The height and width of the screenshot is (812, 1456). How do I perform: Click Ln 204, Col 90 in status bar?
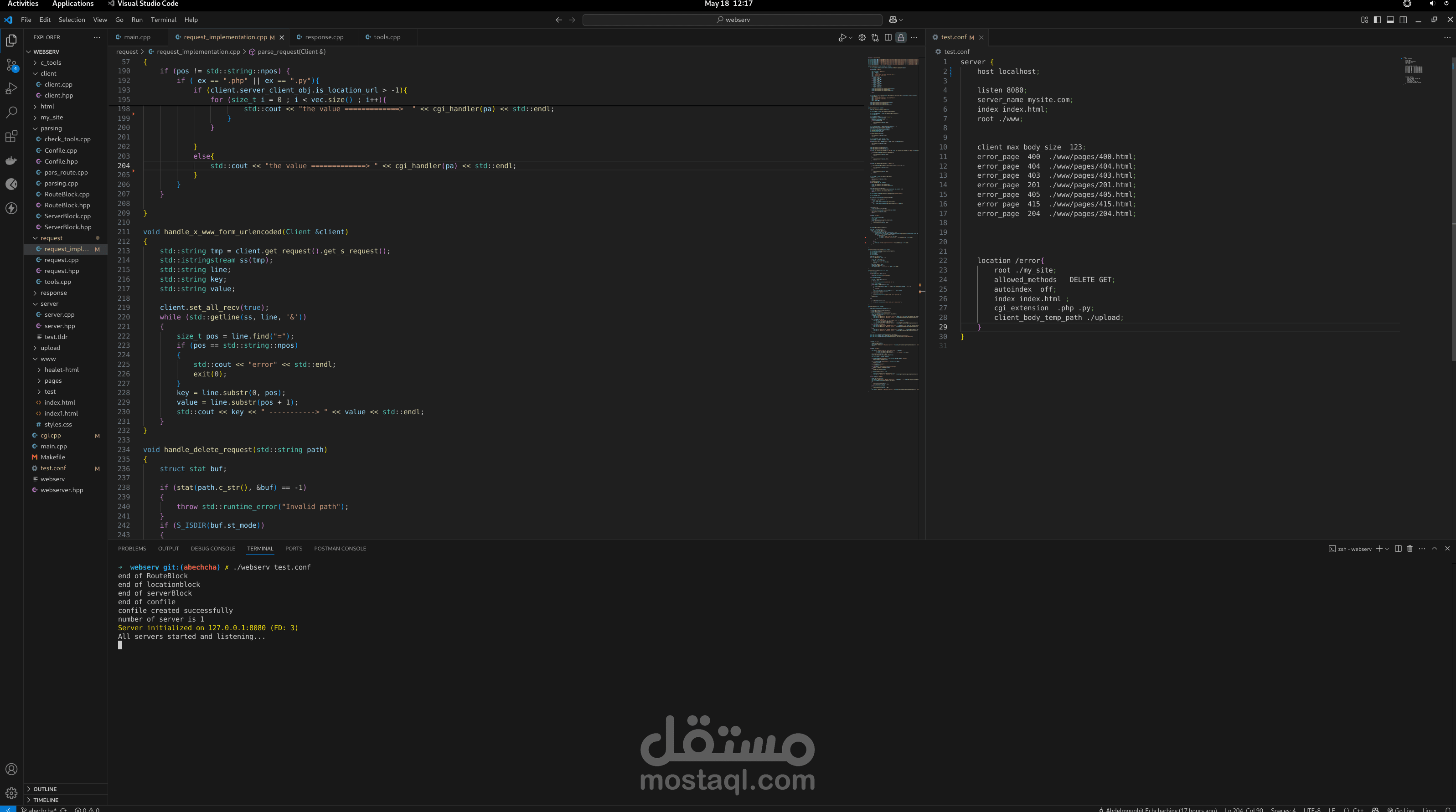(1244, 809)
